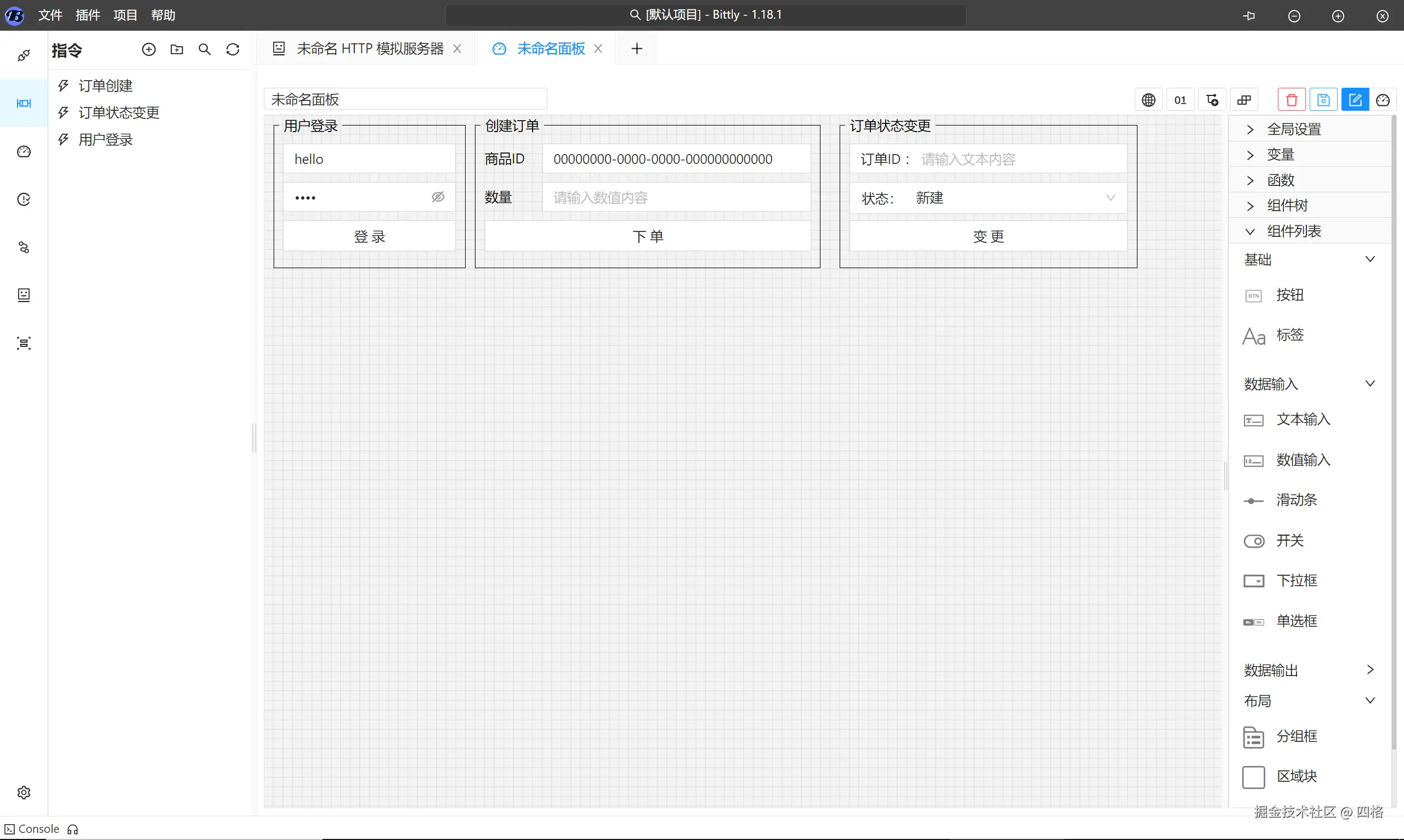Click the save panel icon
1404x840 pixels.
[1323, 100]
